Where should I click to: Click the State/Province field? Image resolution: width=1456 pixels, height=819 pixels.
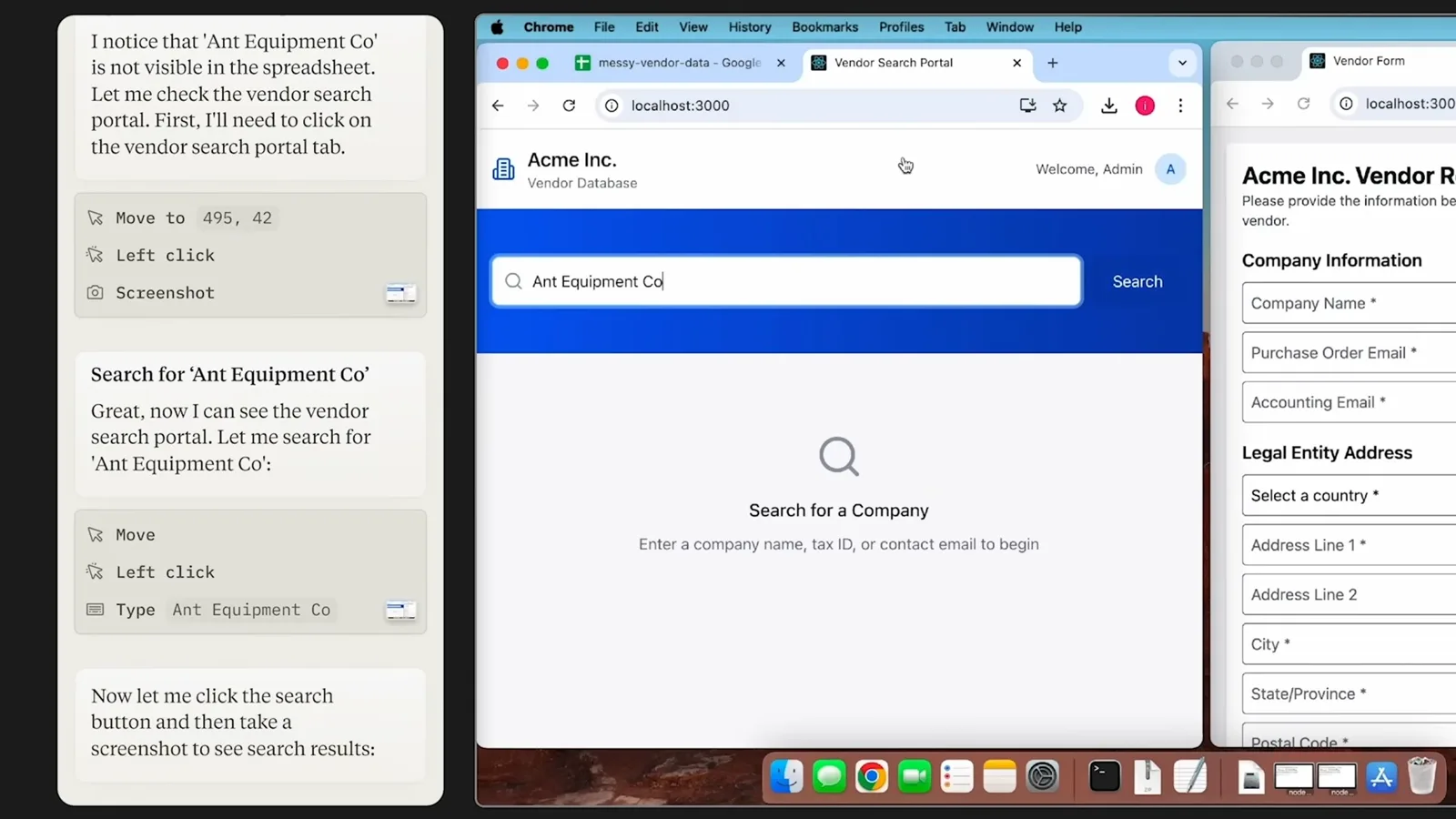coord(1349,693)
